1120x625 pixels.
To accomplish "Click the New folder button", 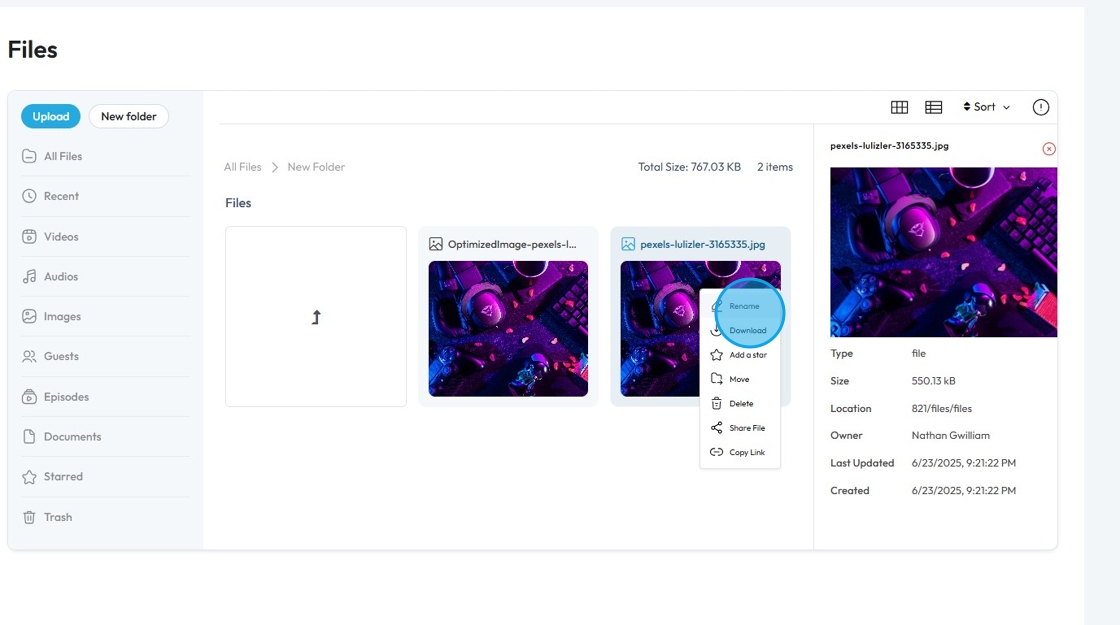I will (x=129, y=116).
